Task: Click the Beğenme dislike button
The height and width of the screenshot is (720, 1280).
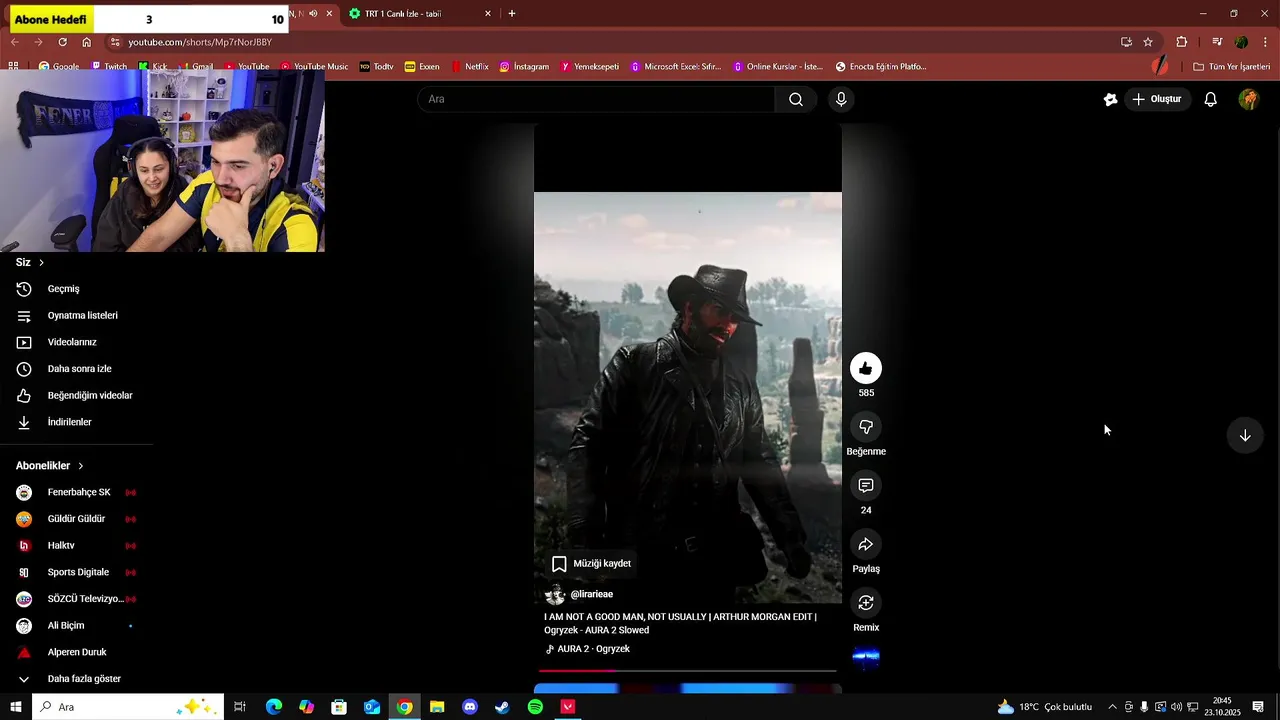Action: (866, 427)
